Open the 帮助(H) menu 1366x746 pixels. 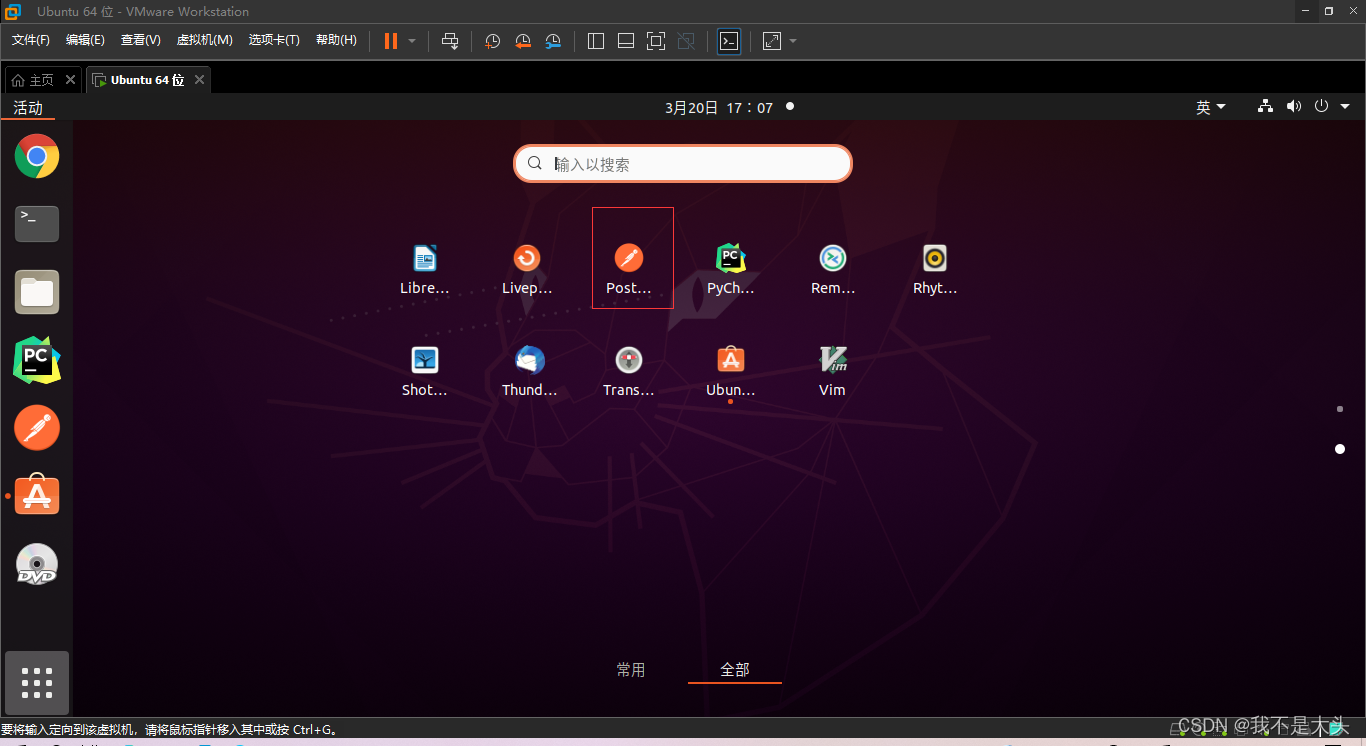click(336, 40)
